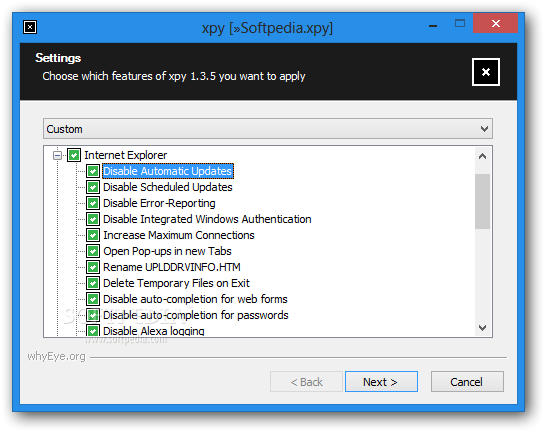Toggle Disable Alexa logging checkbox
Screen dimensions: 545x432
[93, 330]
